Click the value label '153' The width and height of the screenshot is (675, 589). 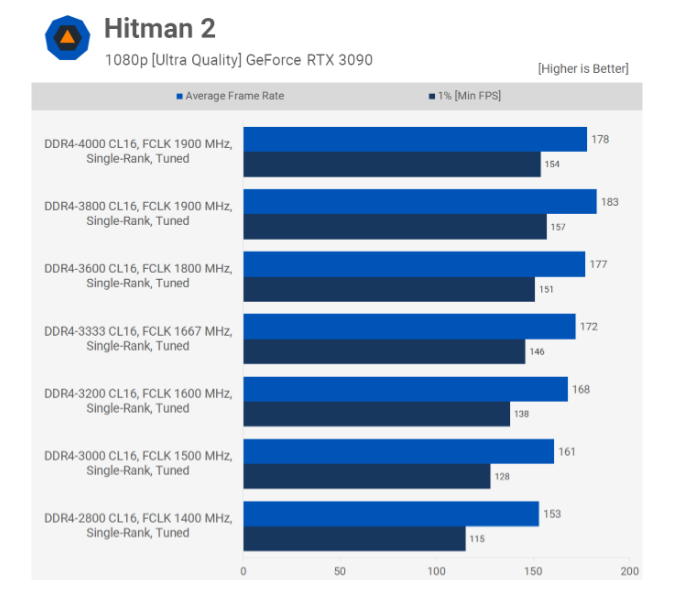[552, 514]
